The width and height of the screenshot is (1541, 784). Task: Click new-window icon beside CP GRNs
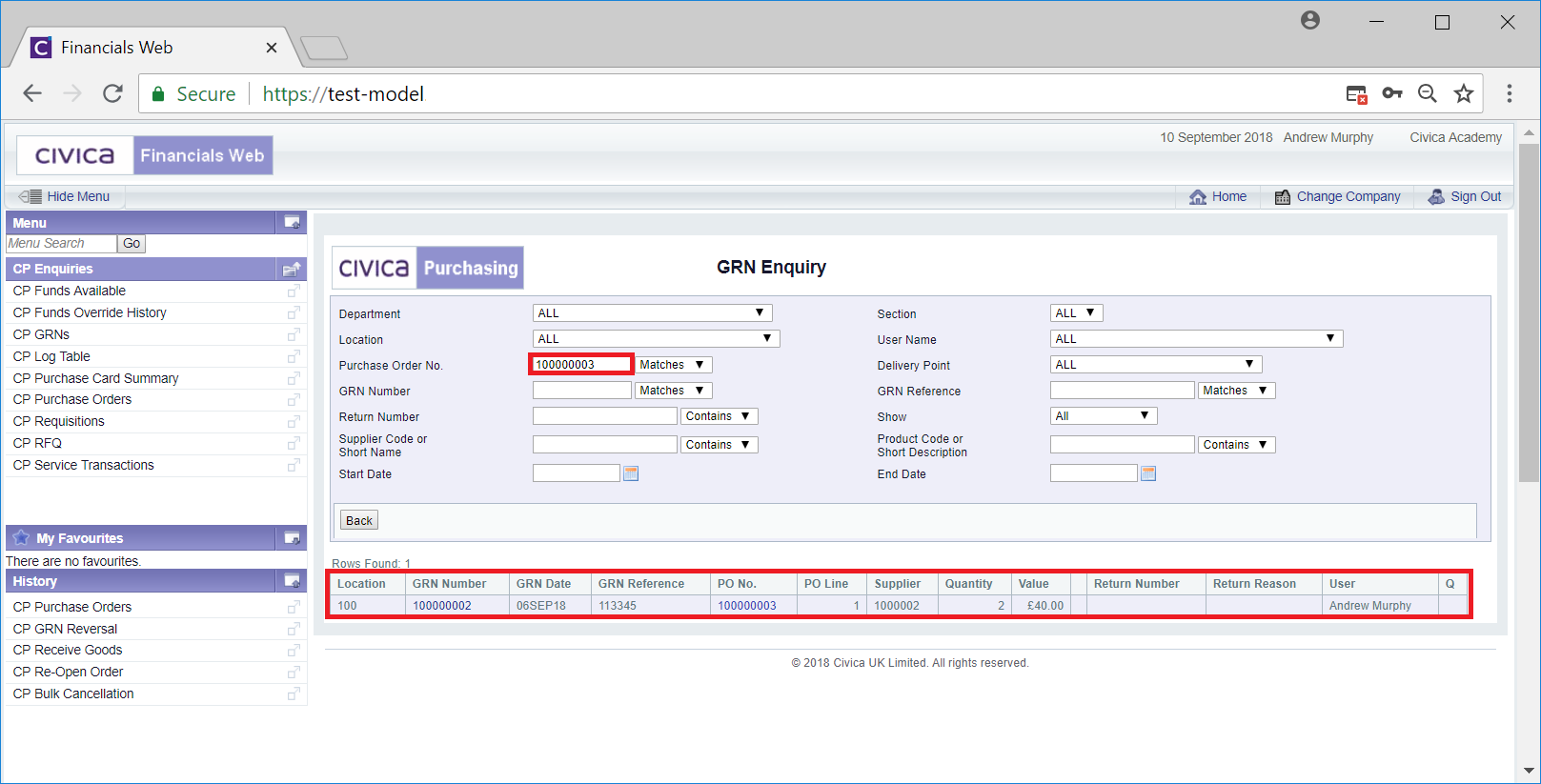(x=294, y=334)
